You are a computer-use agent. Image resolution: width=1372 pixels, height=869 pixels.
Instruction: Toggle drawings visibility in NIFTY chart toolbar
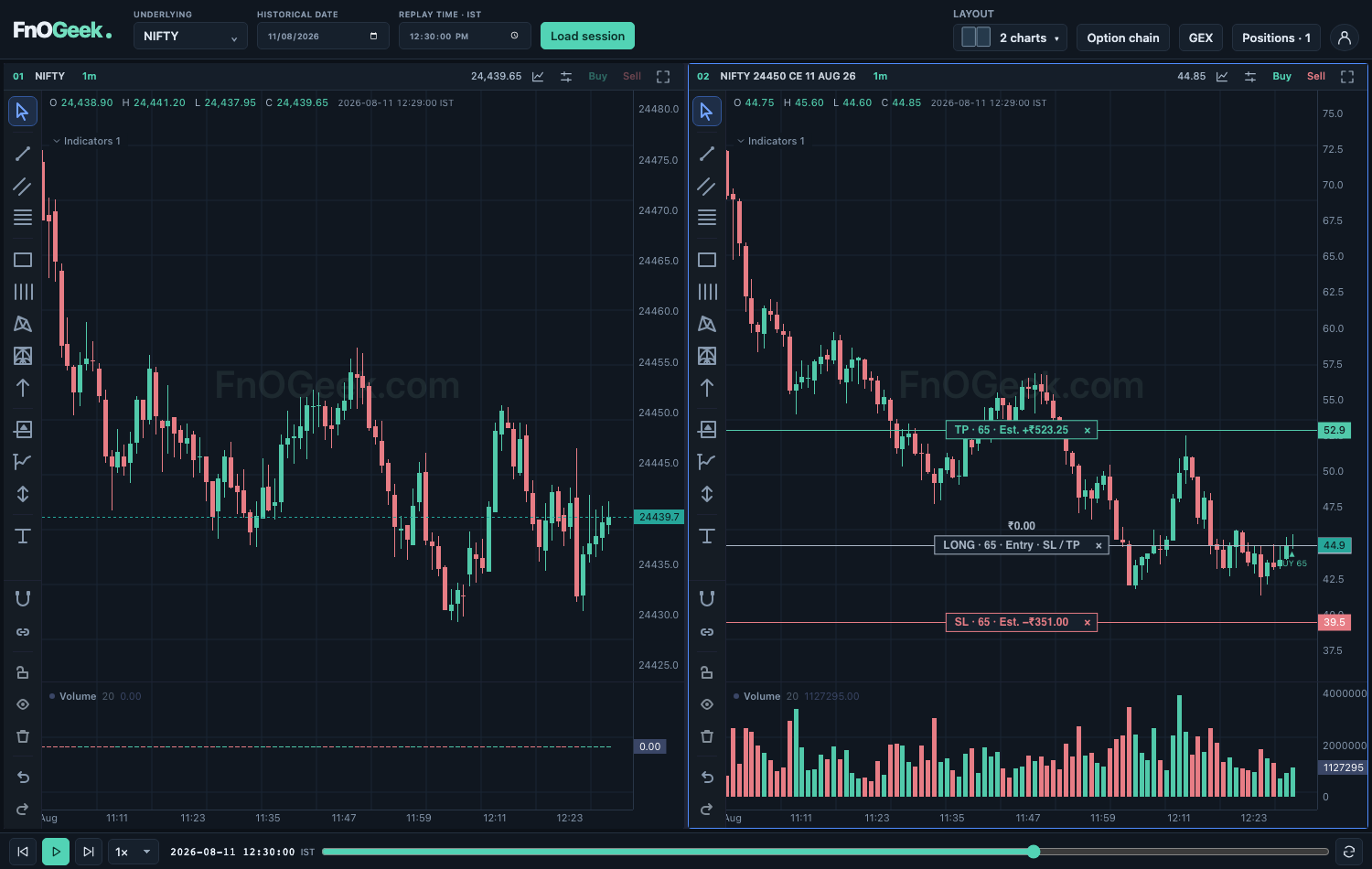23,704
